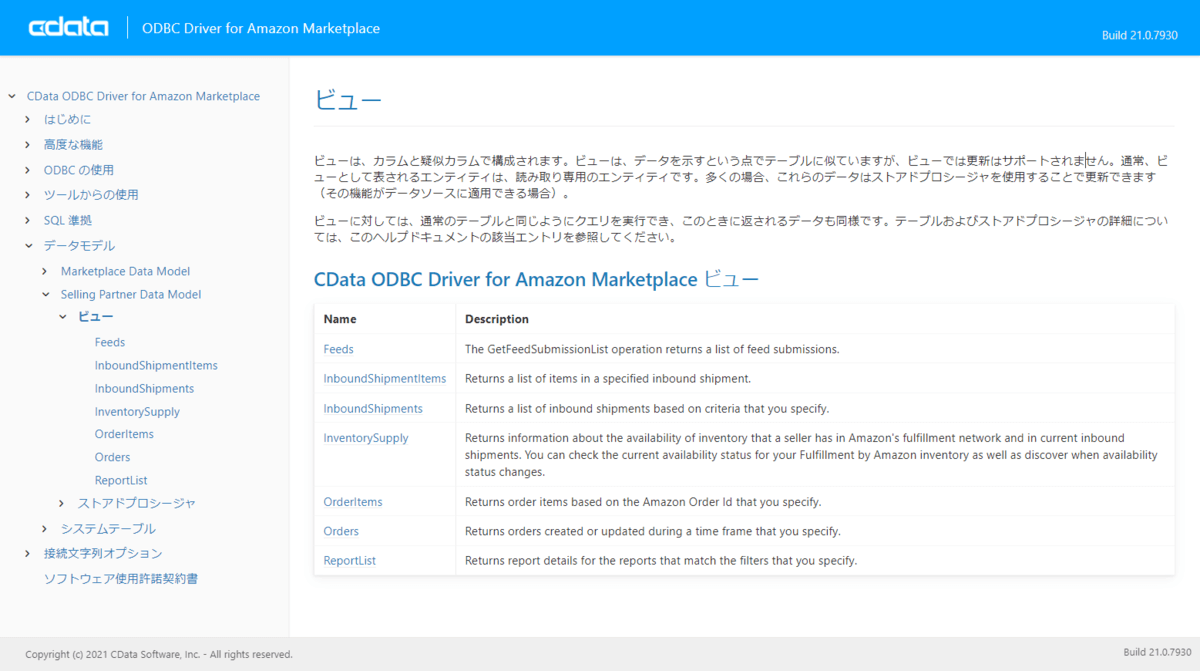Screen dimensions: 1200x671
Task: Expand the はじめに section chevron
Action: point(28,120)
